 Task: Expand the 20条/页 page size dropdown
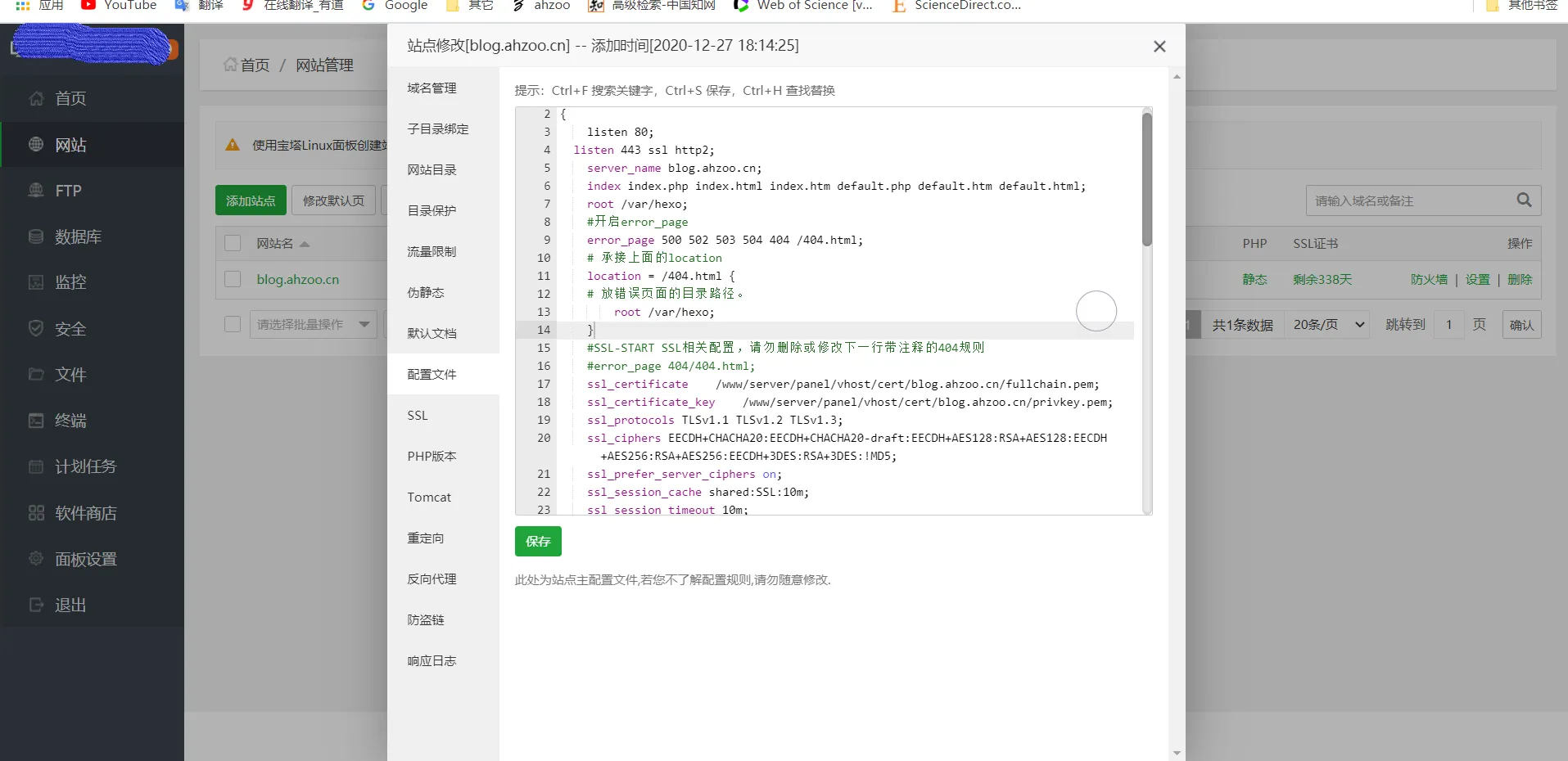pos(1328,325)
